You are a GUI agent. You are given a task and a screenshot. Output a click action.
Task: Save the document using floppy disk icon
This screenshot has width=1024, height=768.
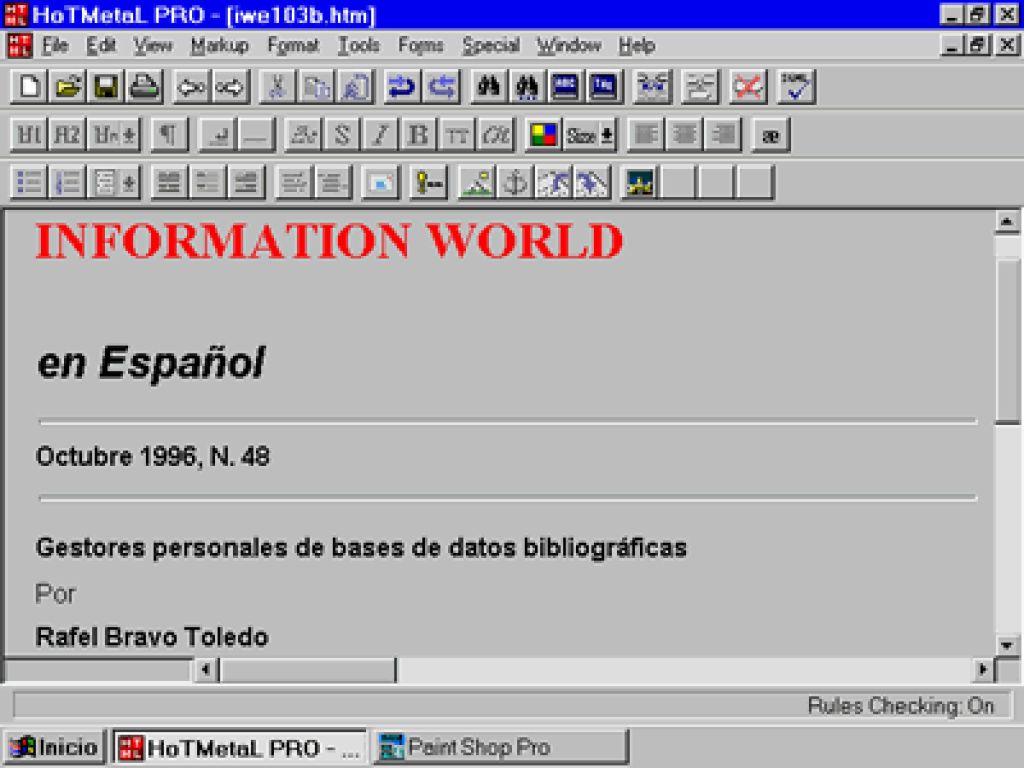[x=106, y=87]
